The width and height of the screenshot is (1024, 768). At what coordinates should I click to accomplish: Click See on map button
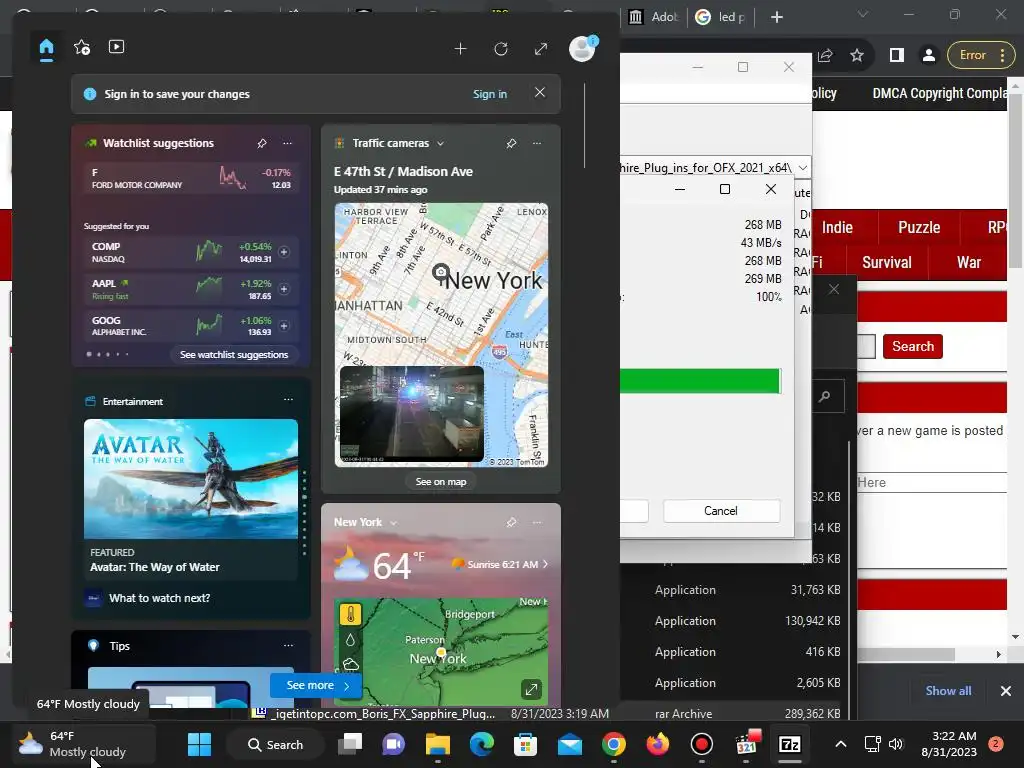tap(441, 482)
